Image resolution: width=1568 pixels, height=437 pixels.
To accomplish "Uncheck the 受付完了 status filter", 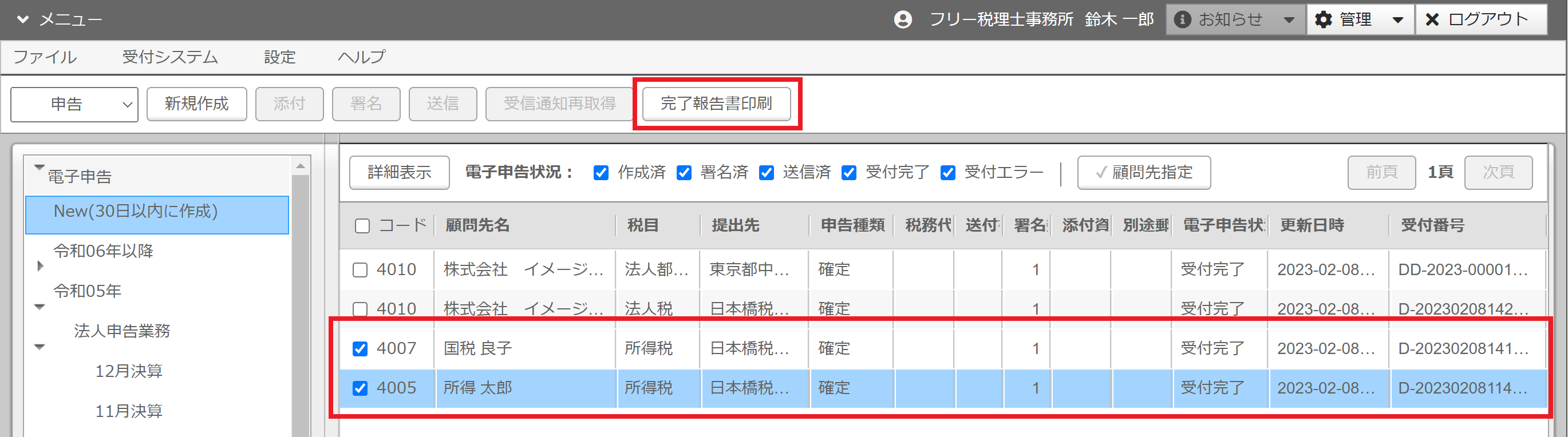I will [x=848, y=173].
